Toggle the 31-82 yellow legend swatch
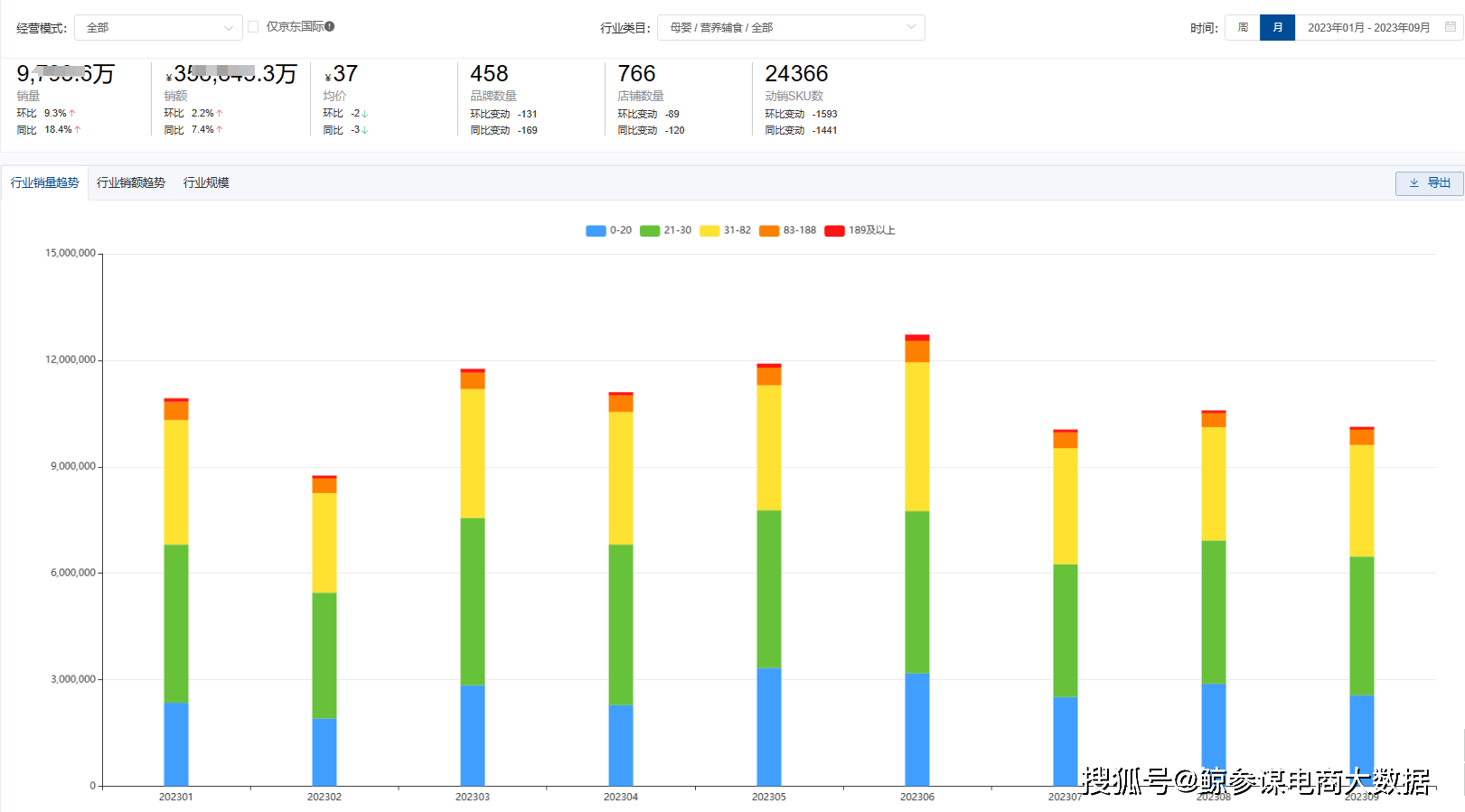The width and height of the screenshot is (1465, 812). pos(709,231)
